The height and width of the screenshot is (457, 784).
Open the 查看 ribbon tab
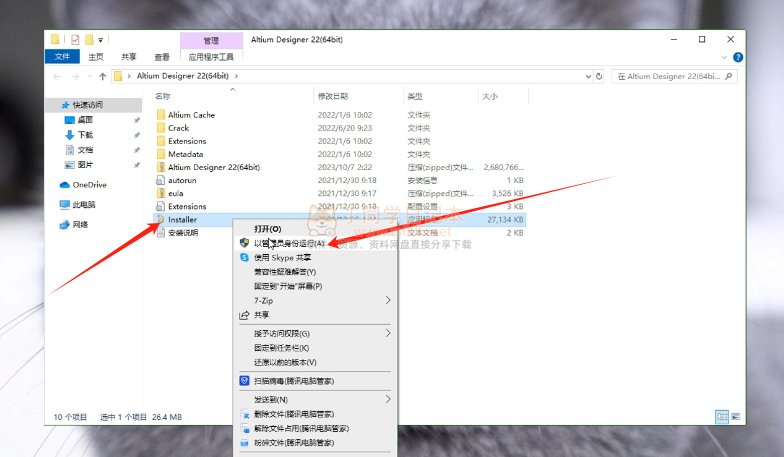point(162,56)
